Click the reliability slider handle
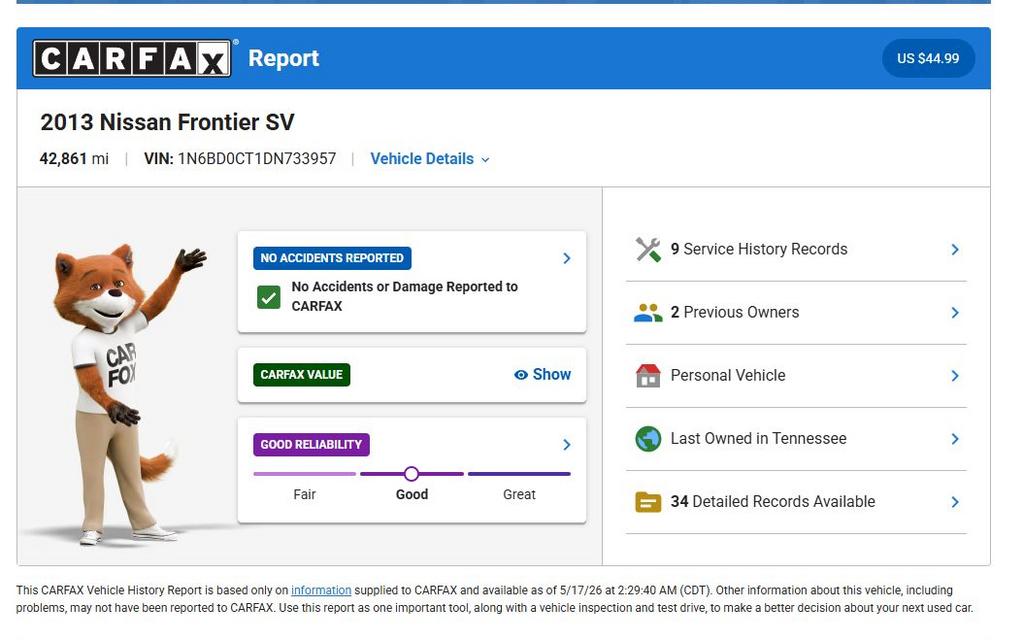The height and width of the screenshot is (640, 1024). click(x=411, y=473)
